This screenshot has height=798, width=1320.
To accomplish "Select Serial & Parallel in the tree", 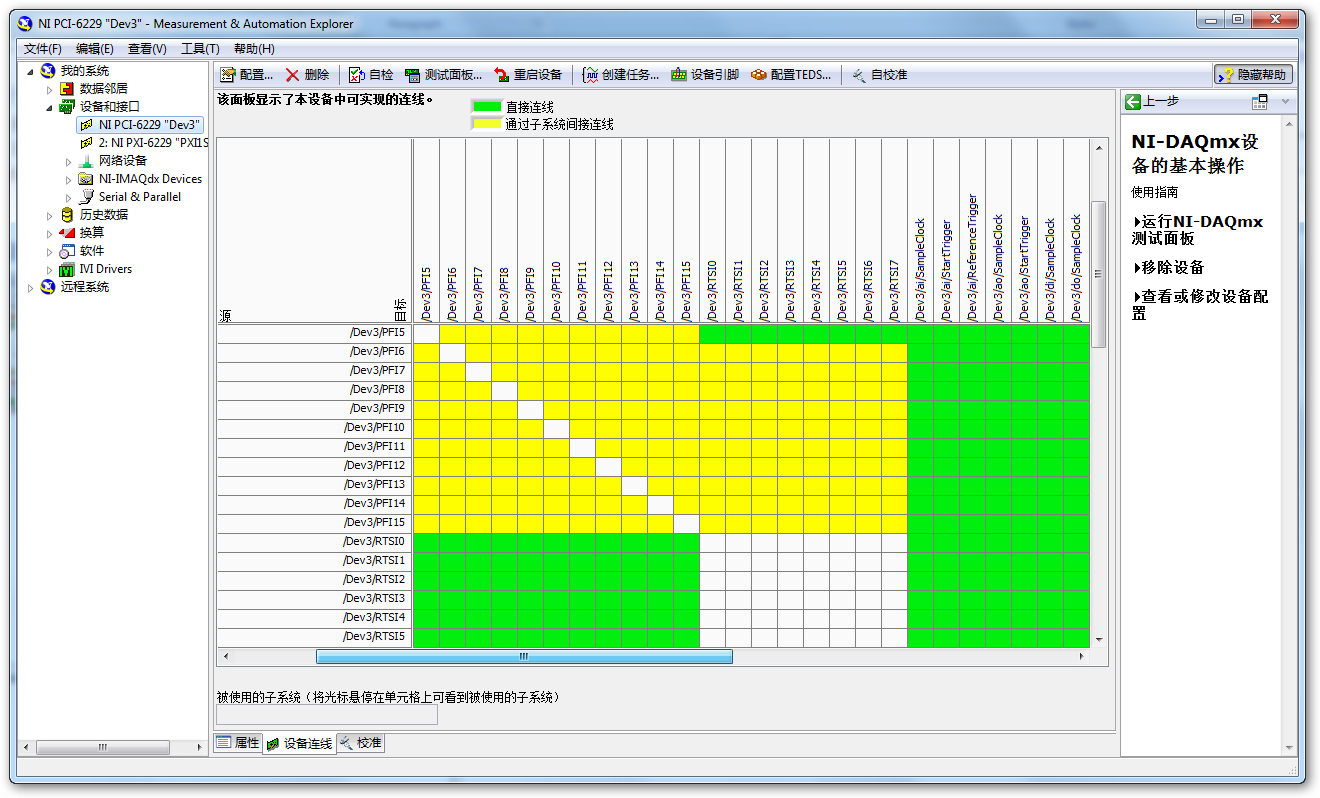I will coord(140,197).
